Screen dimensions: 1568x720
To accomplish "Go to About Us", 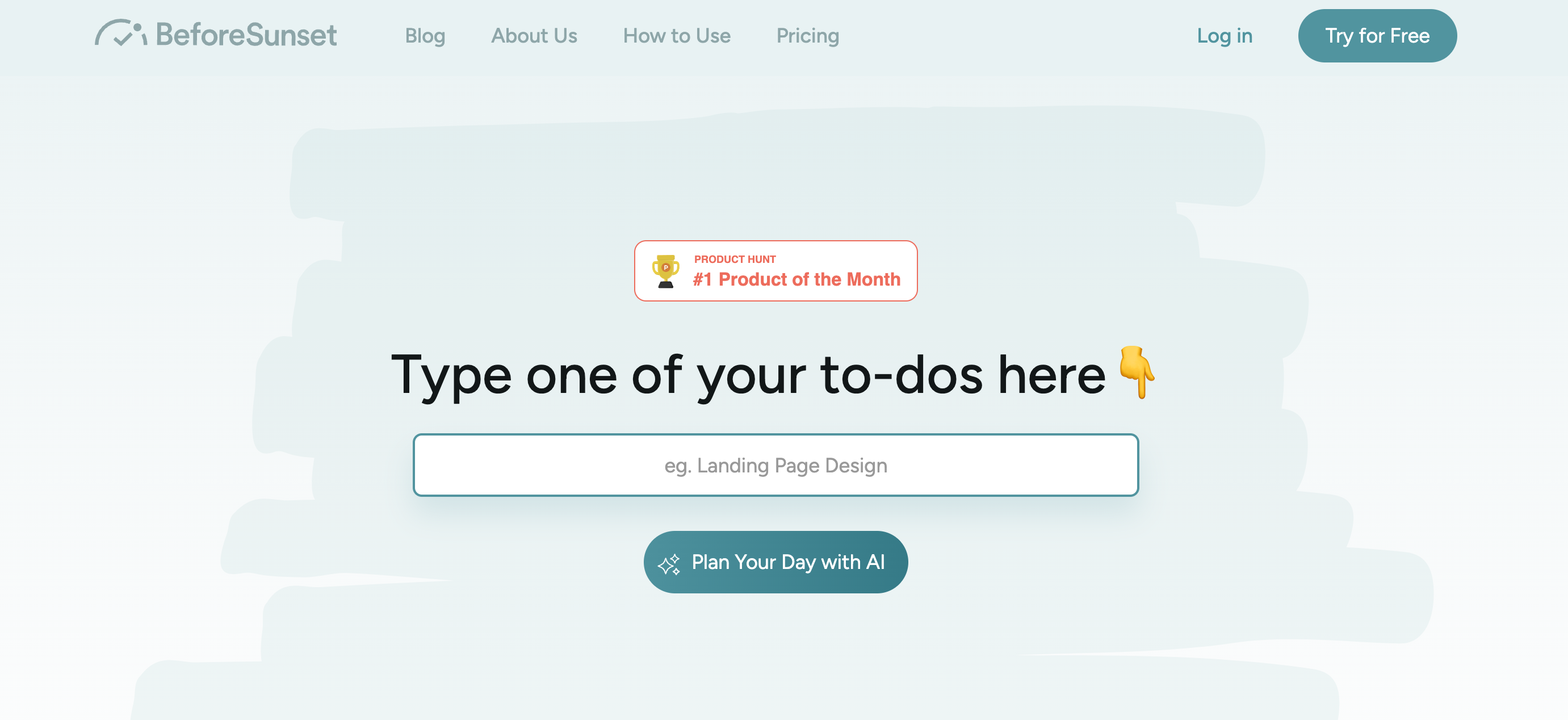I will 534,36.
